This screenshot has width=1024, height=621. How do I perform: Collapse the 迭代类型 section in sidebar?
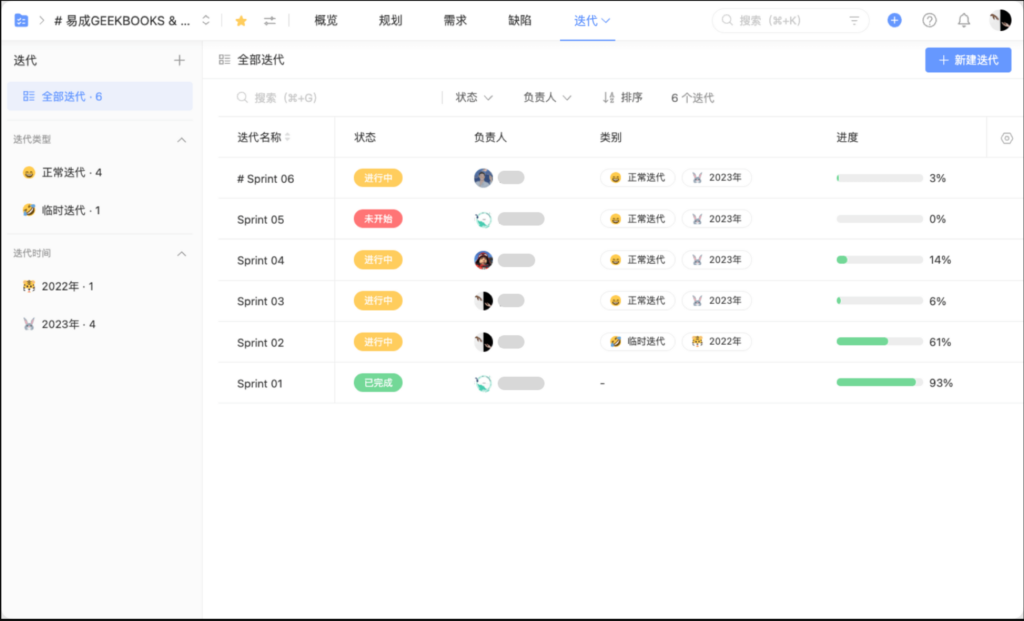pos(182,140)
